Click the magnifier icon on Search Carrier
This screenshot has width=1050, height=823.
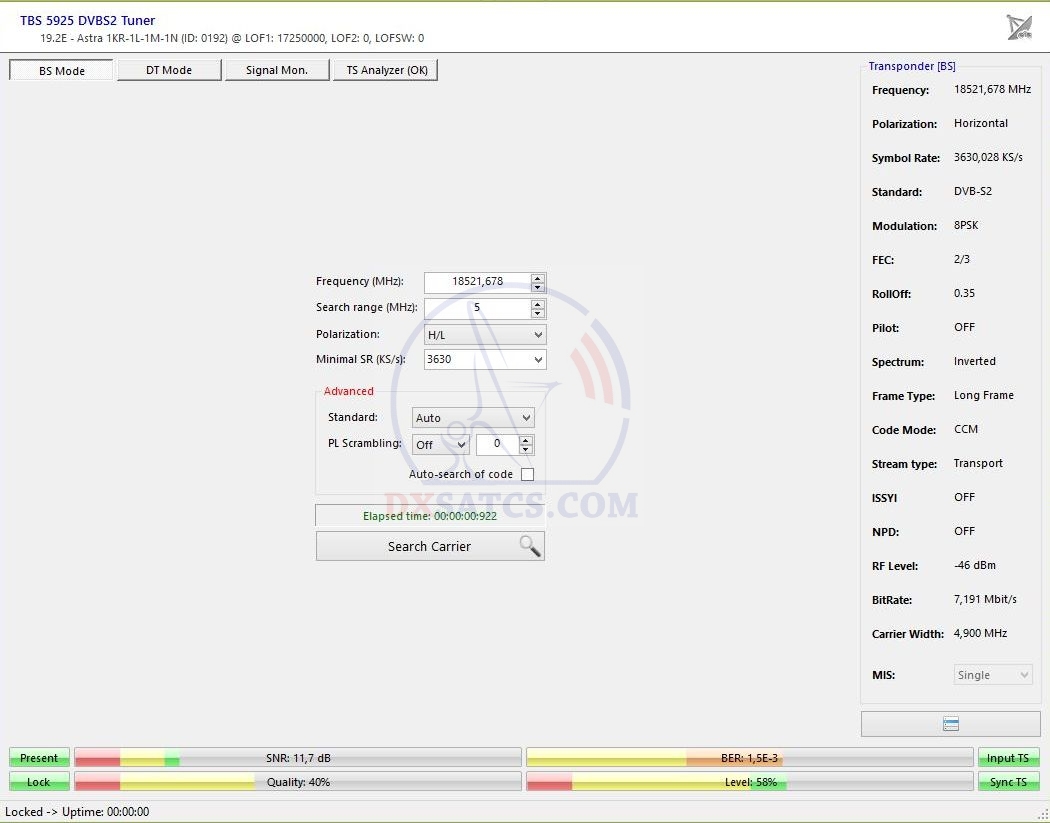tap(529, 546)
